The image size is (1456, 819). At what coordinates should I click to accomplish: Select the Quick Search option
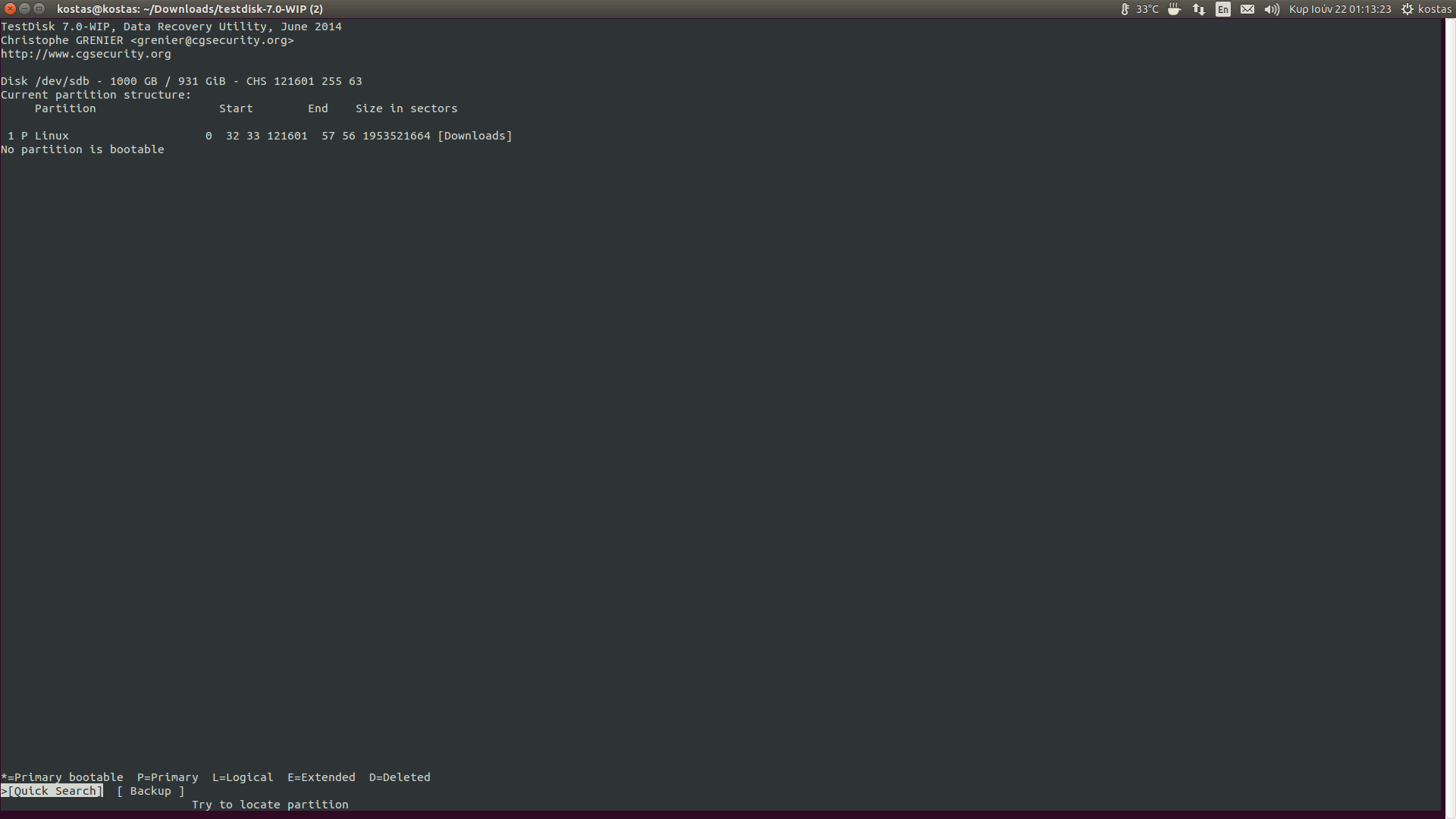tap(53, 791)
